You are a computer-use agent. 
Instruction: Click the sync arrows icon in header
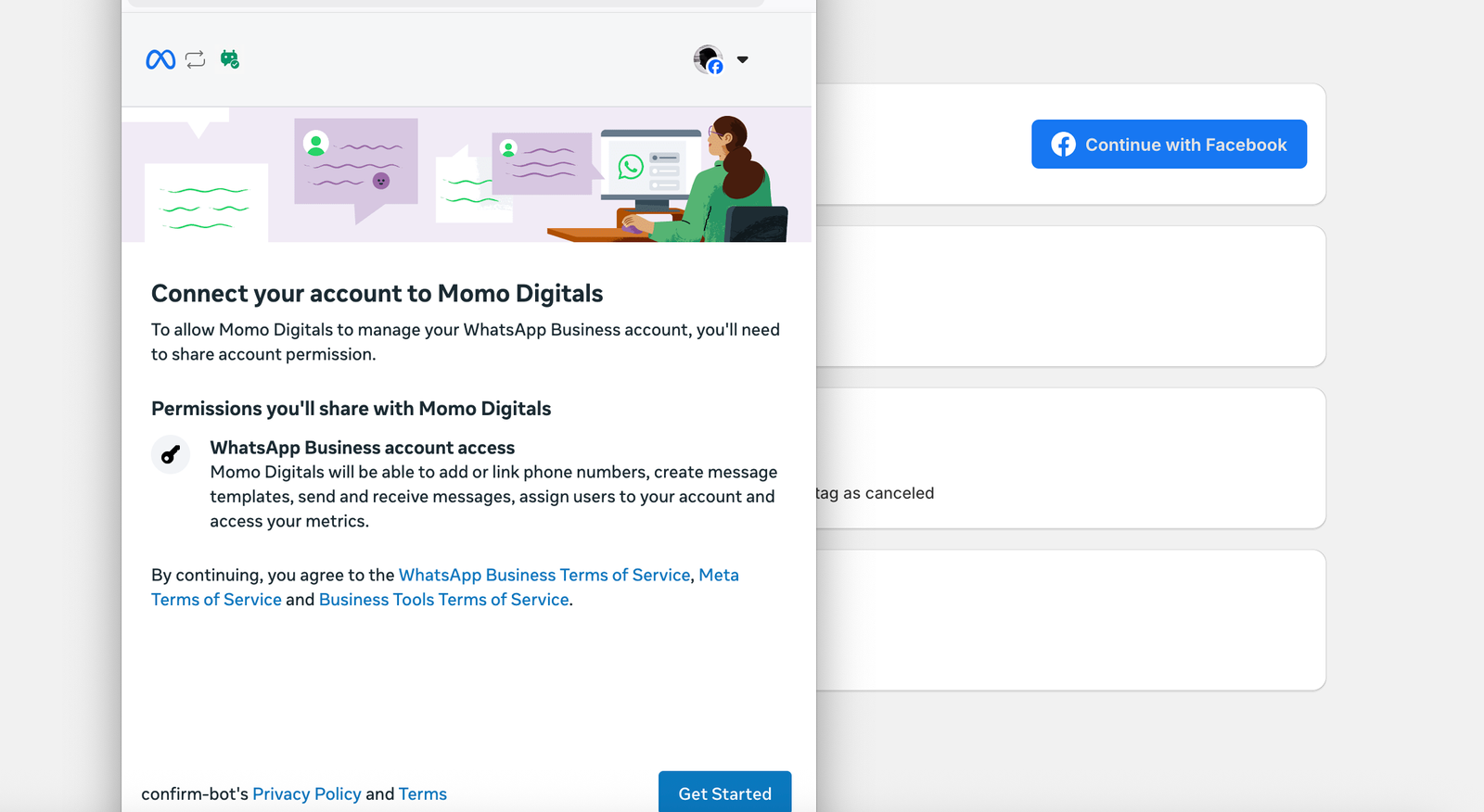tap(195, 59)
